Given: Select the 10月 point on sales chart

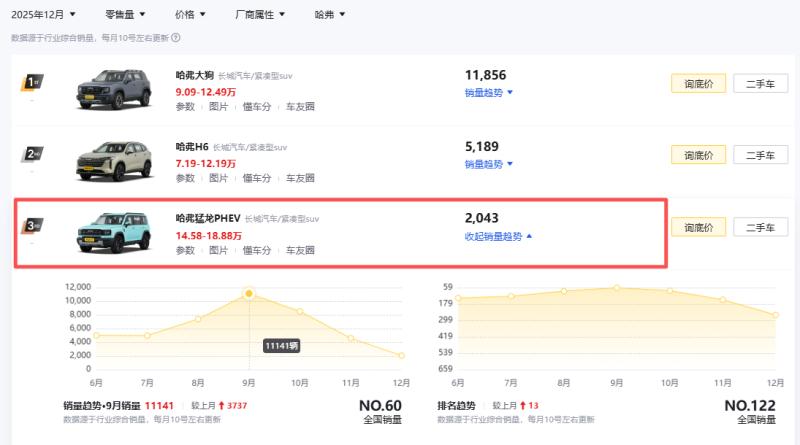Looking at the screenshot, I should pos(300,311).
